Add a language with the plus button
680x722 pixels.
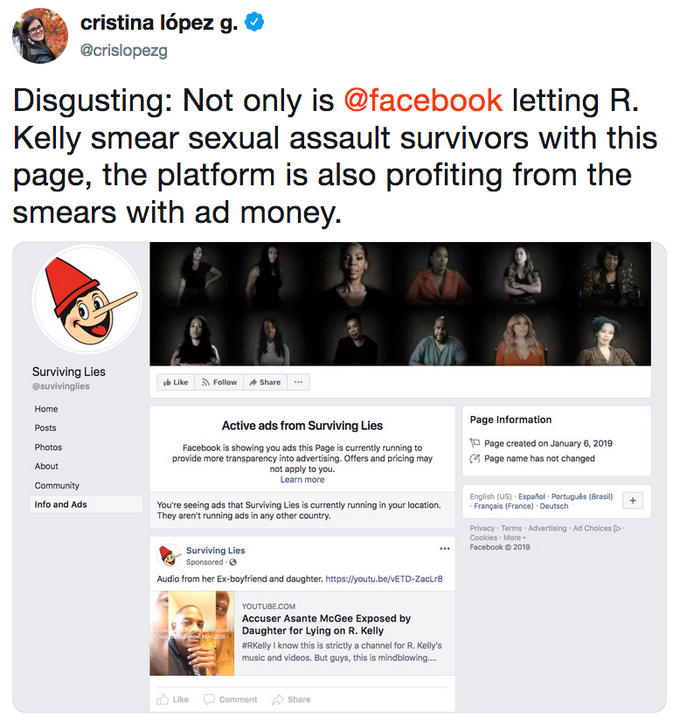[x=633, y=501]
